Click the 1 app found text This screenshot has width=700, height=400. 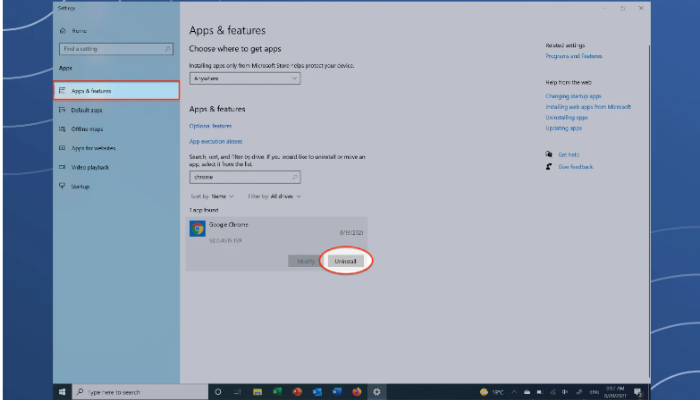coord(204,210)
